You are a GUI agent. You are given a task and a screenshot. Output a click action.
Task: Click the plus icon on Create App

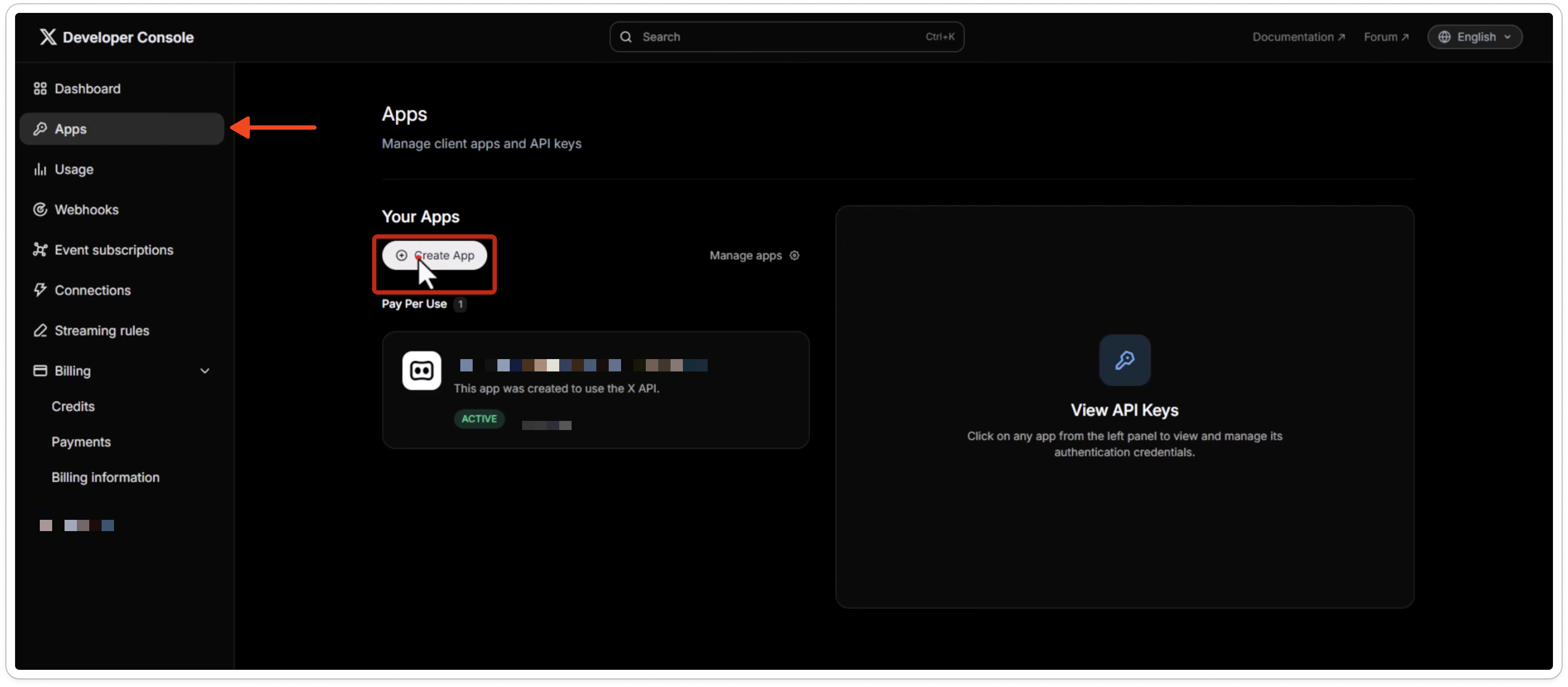click(x=402, y=255)
